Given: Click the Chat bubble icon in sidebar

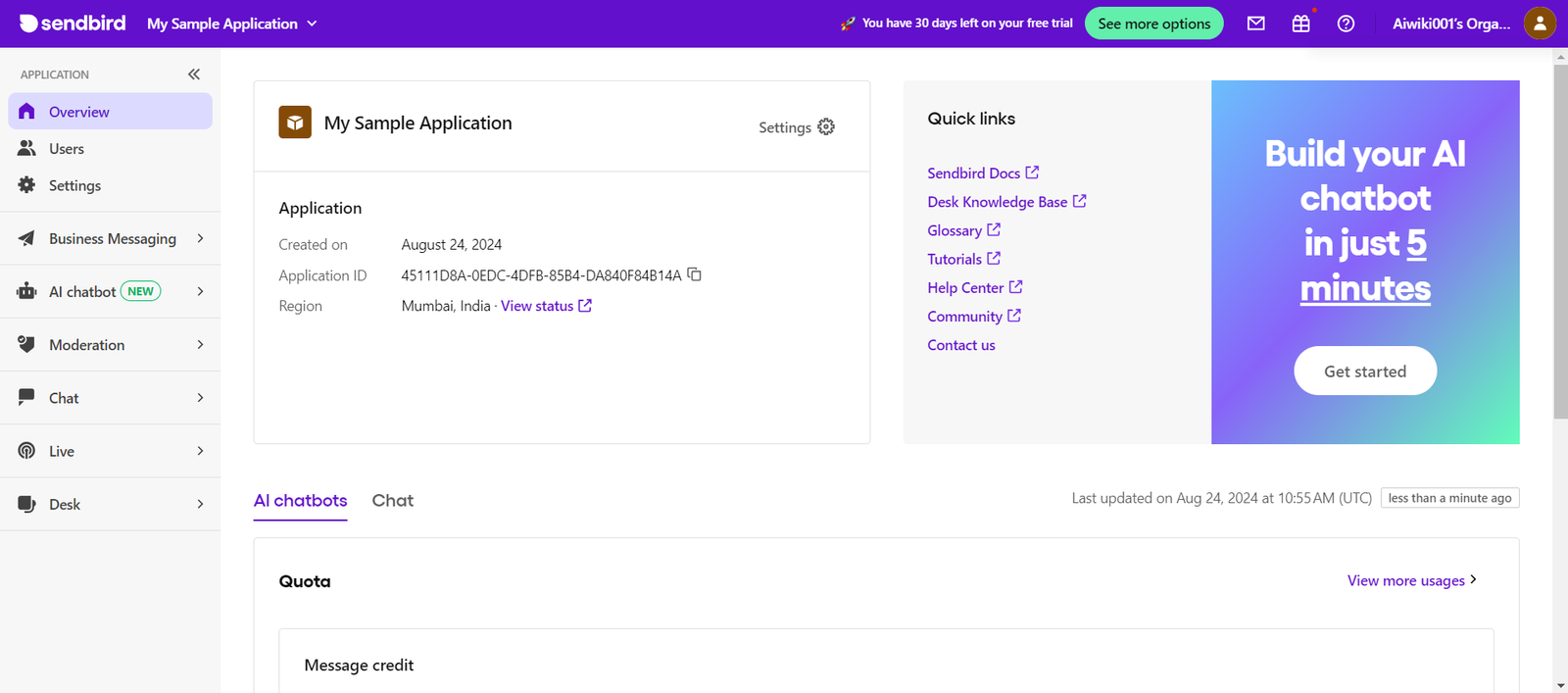Looking at the screenshot, I should [27, 397].
